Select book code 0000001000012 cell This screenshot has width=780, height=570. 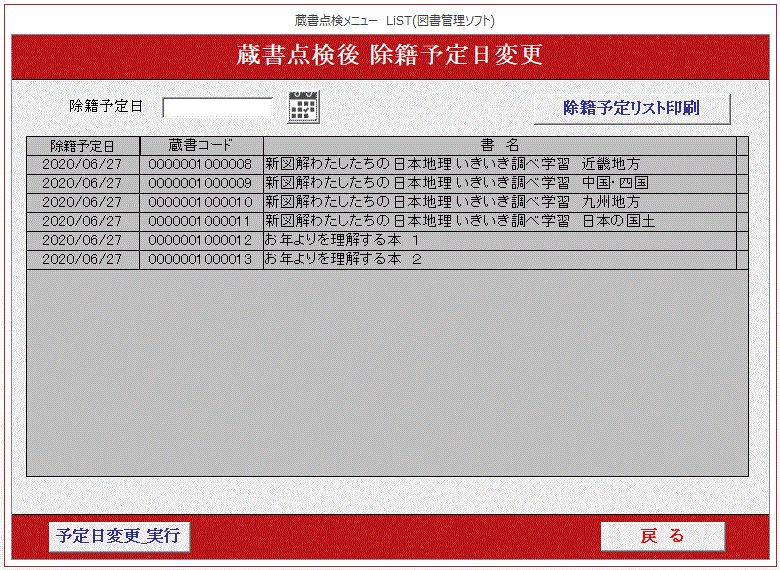201,240
